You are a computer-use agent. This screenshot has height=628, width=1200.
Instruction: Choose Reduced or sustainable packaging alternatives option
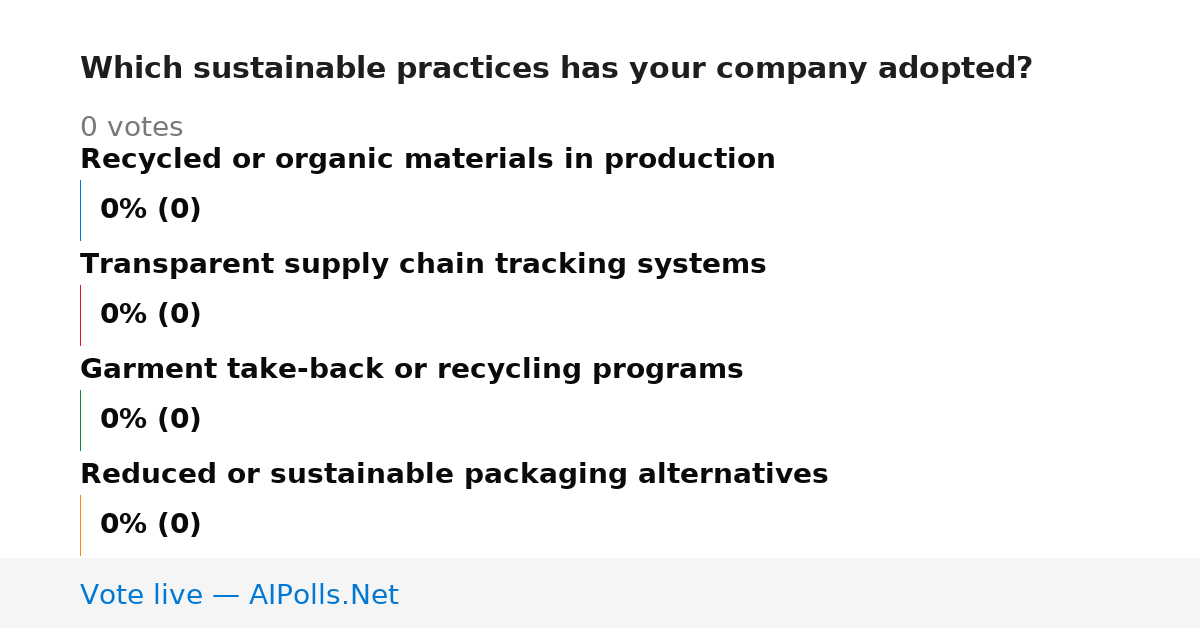click(454, 474)
